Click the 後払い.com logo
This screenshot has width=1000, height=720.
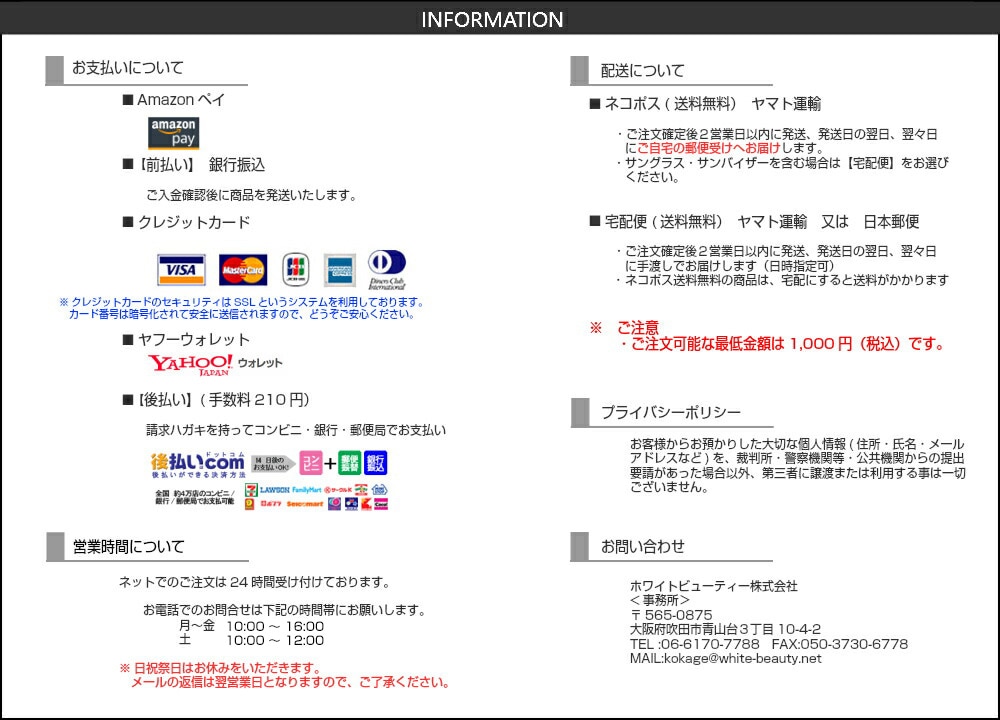click(x=197, y=464)
